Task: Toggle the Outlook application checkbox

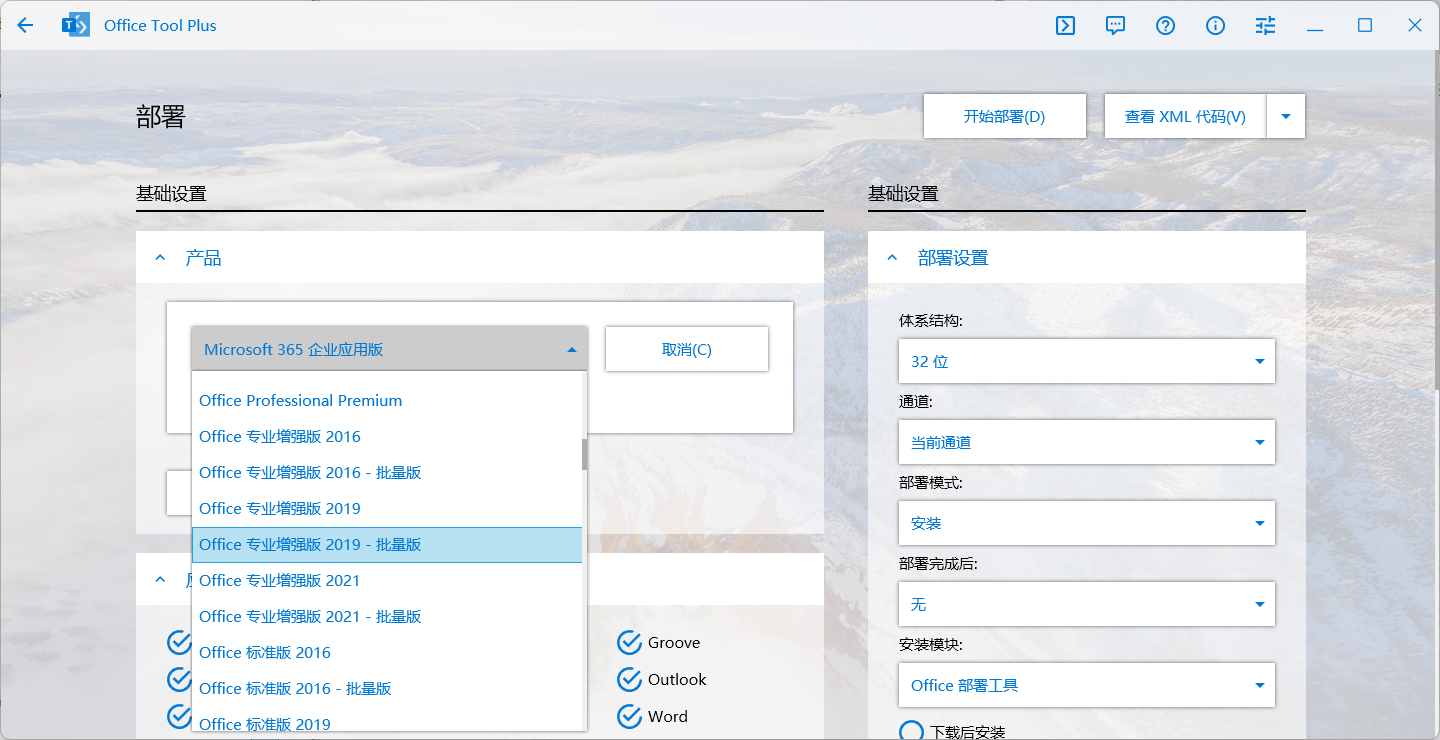Action: click(630, 680)
